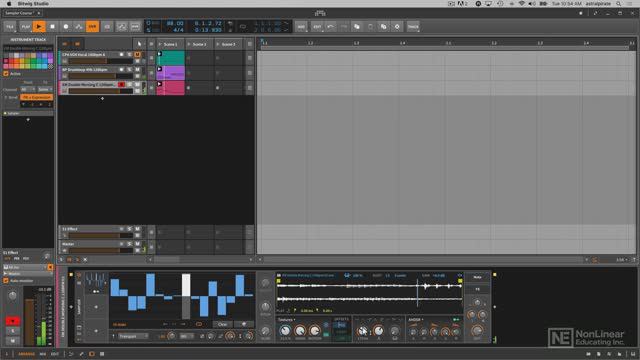Toggle arranger automation write button
This screenshot has width=640, height=360.
[x=79, y=27]
